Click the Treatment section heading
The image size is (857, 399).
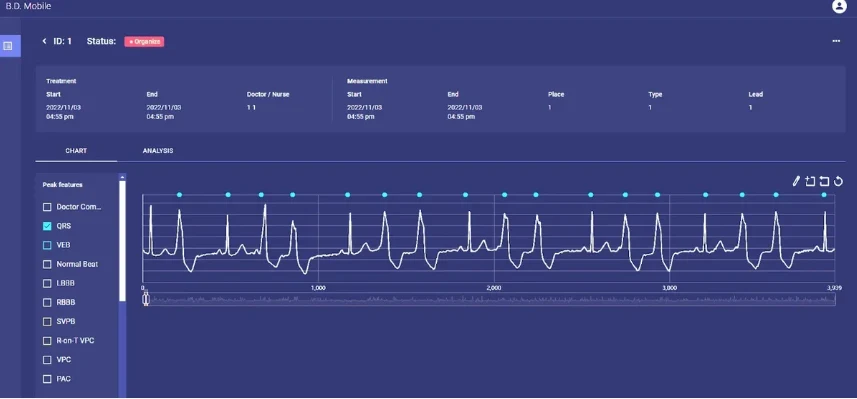point(61,81)
